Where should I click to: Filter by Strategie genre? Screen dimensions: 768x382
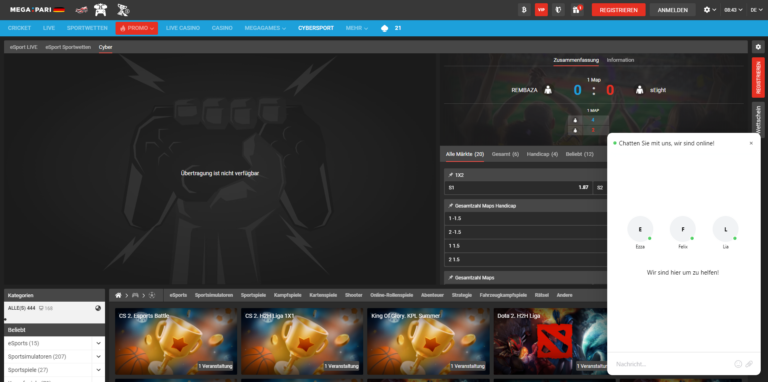[461, 295]
